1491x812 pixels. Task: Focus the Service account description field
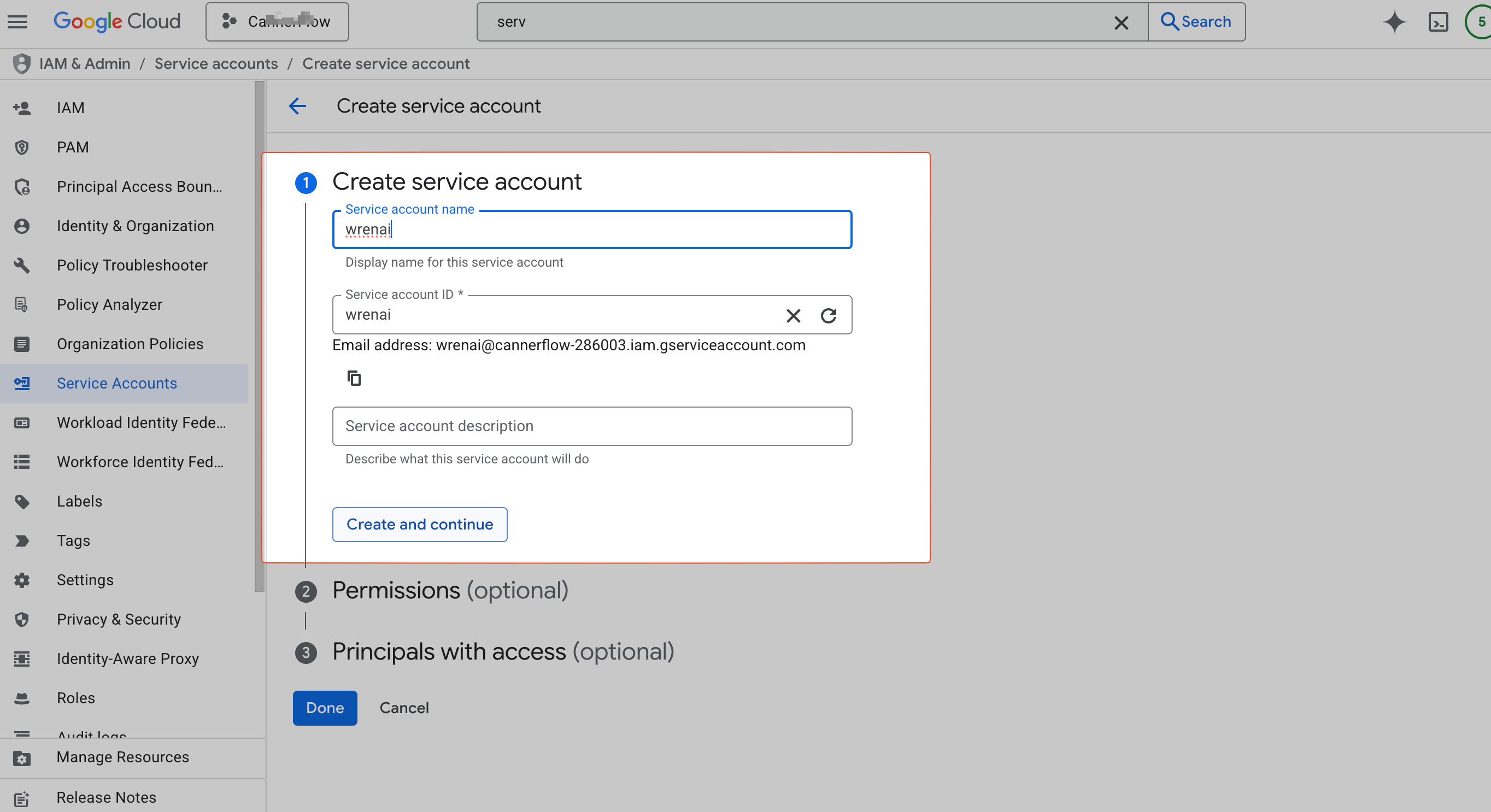click(x=591, y=426)
